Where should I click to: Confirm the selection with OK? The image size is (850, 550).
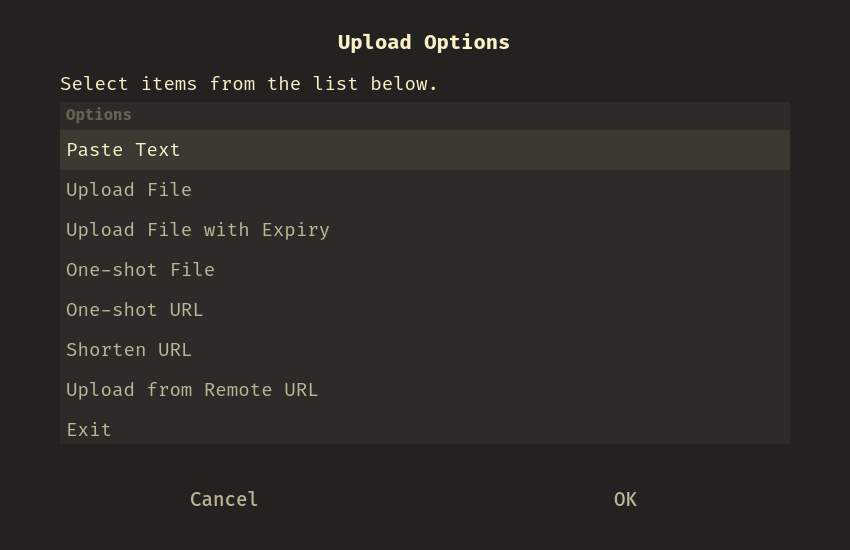[x=625, y=500]
